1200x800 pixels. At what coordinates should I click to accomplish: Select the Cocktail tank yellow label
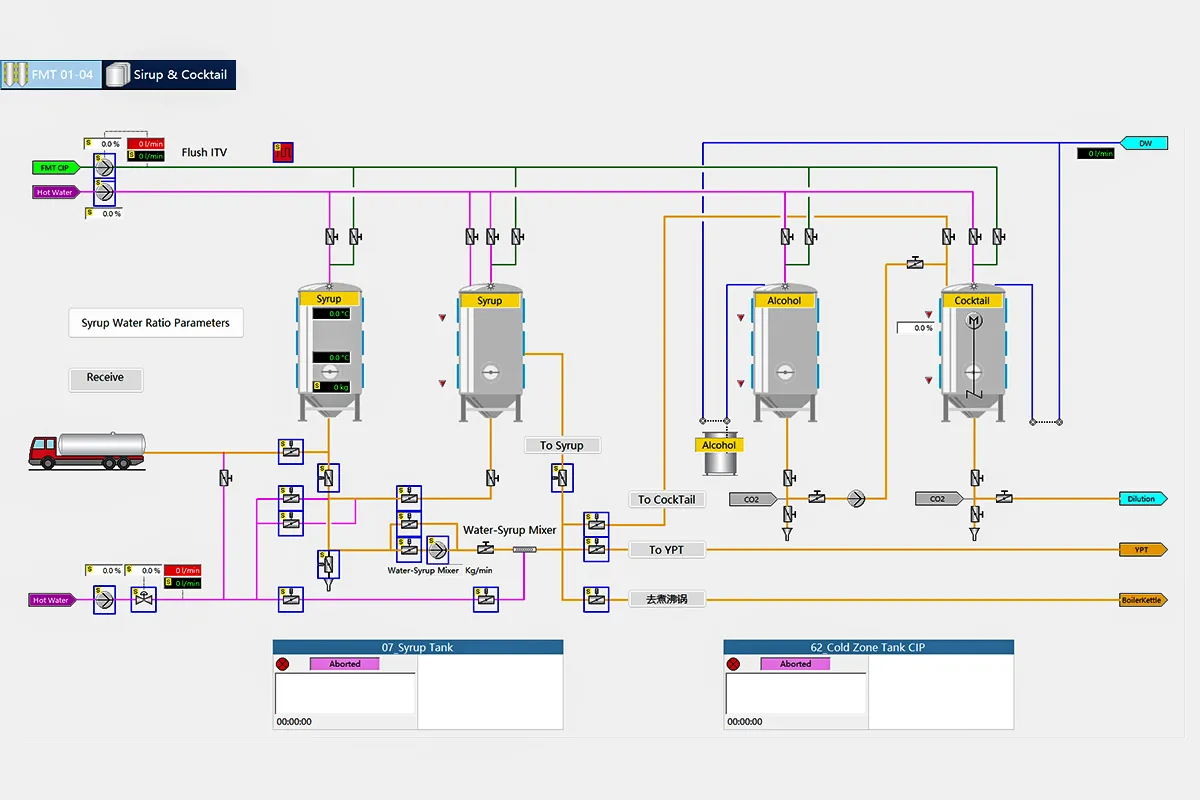point(972,300)
